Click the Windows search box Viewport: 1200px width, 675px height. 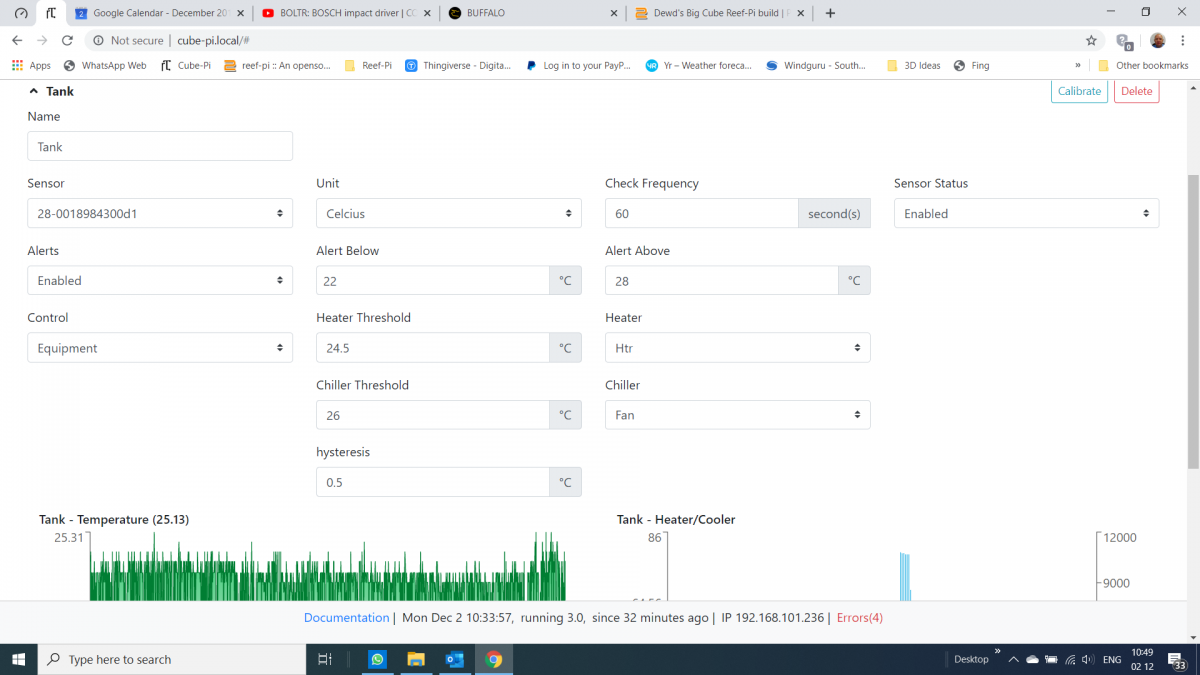171,659
